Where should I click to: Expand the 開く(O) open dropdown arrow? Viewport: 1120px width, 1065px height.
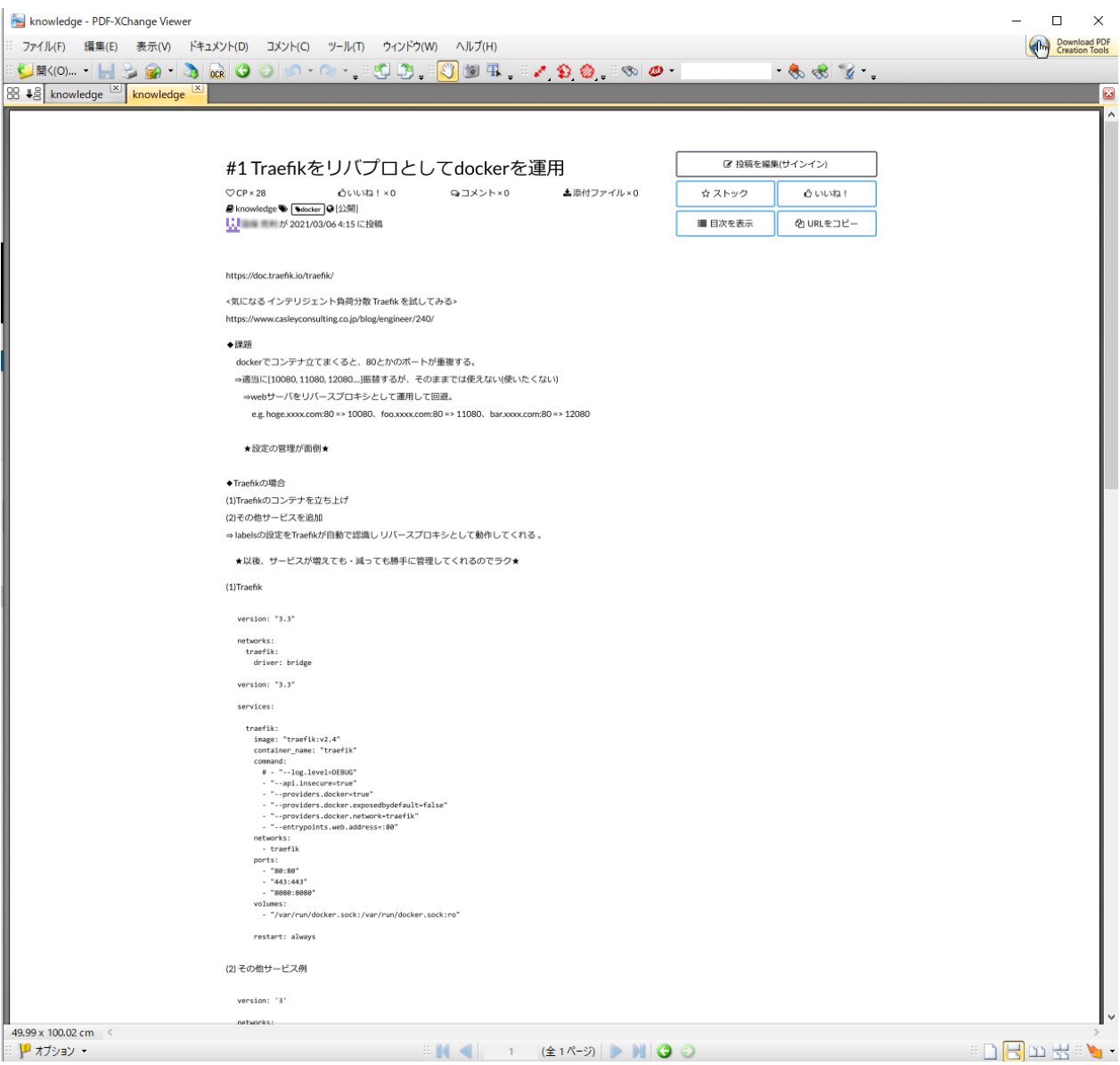pyautogui.click(x=86, y=71)
